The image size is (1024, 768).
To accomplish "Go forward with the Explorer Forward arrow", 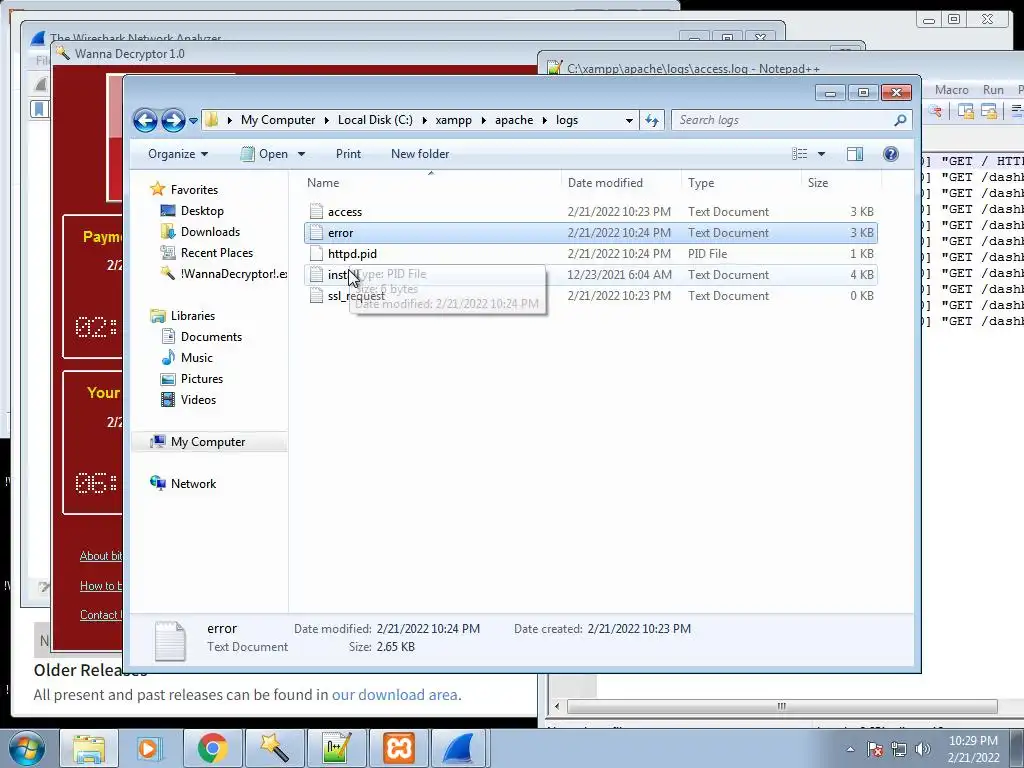I will coord(173,120).
